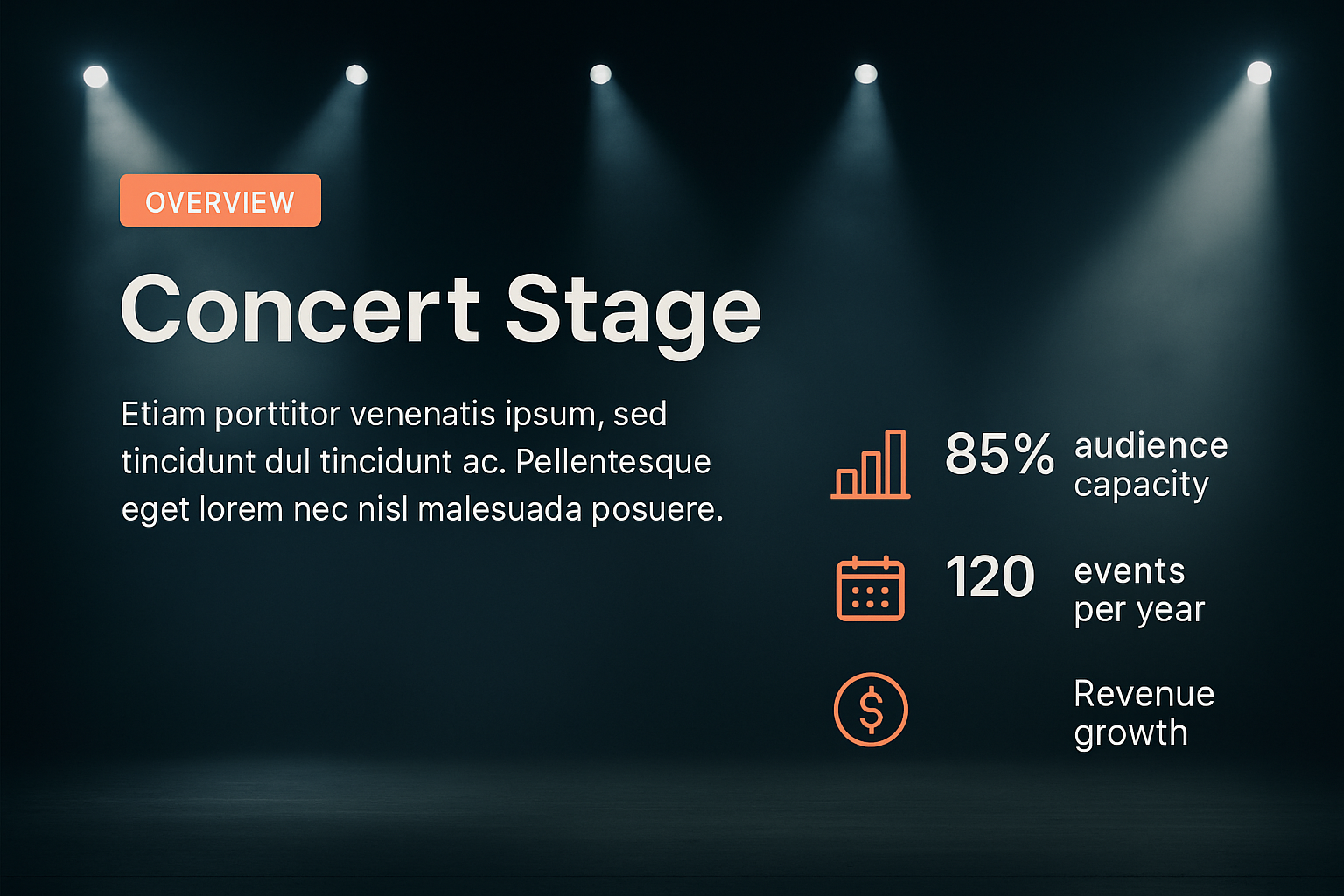The width and height of the screenshot is (1344, 896).
Task: Click the "Revenue growth" label
Action: [x=1144, y=713]
